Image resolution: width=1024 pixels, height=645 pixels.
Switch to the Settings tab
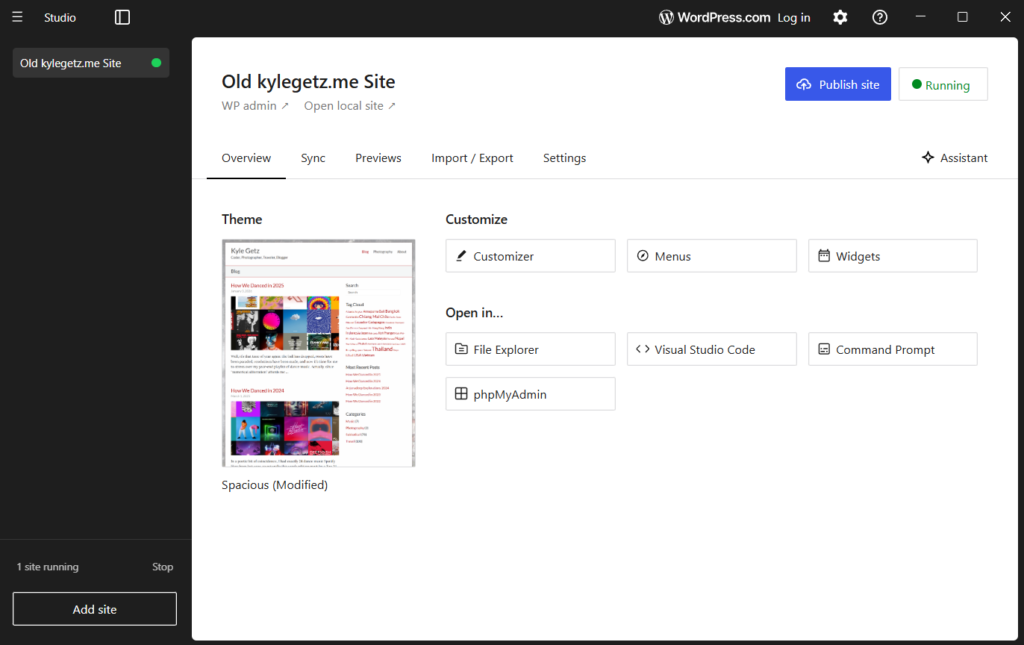[x=564, y=158]
